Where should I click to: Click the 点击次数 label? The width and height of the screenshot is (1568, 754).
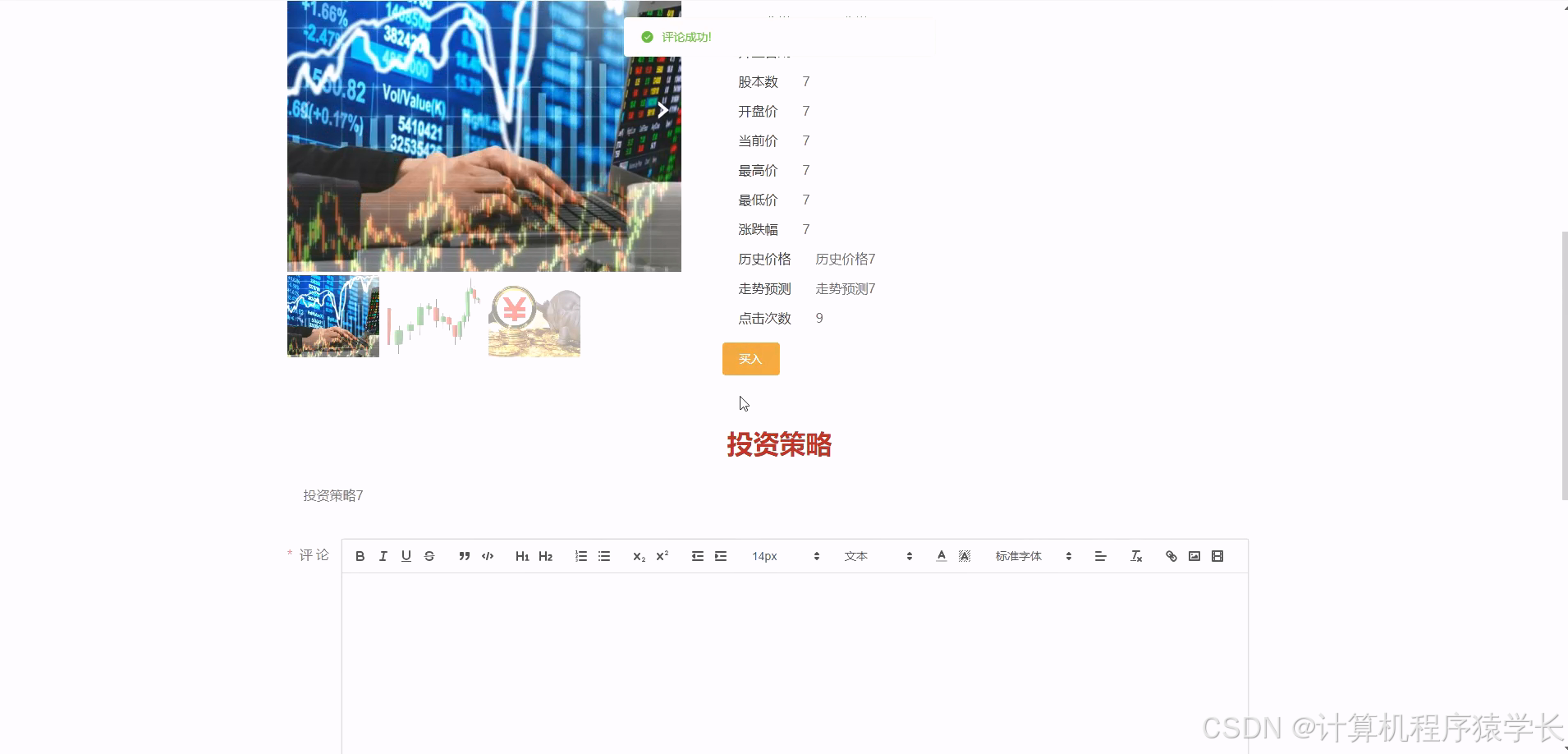[764, 318]
